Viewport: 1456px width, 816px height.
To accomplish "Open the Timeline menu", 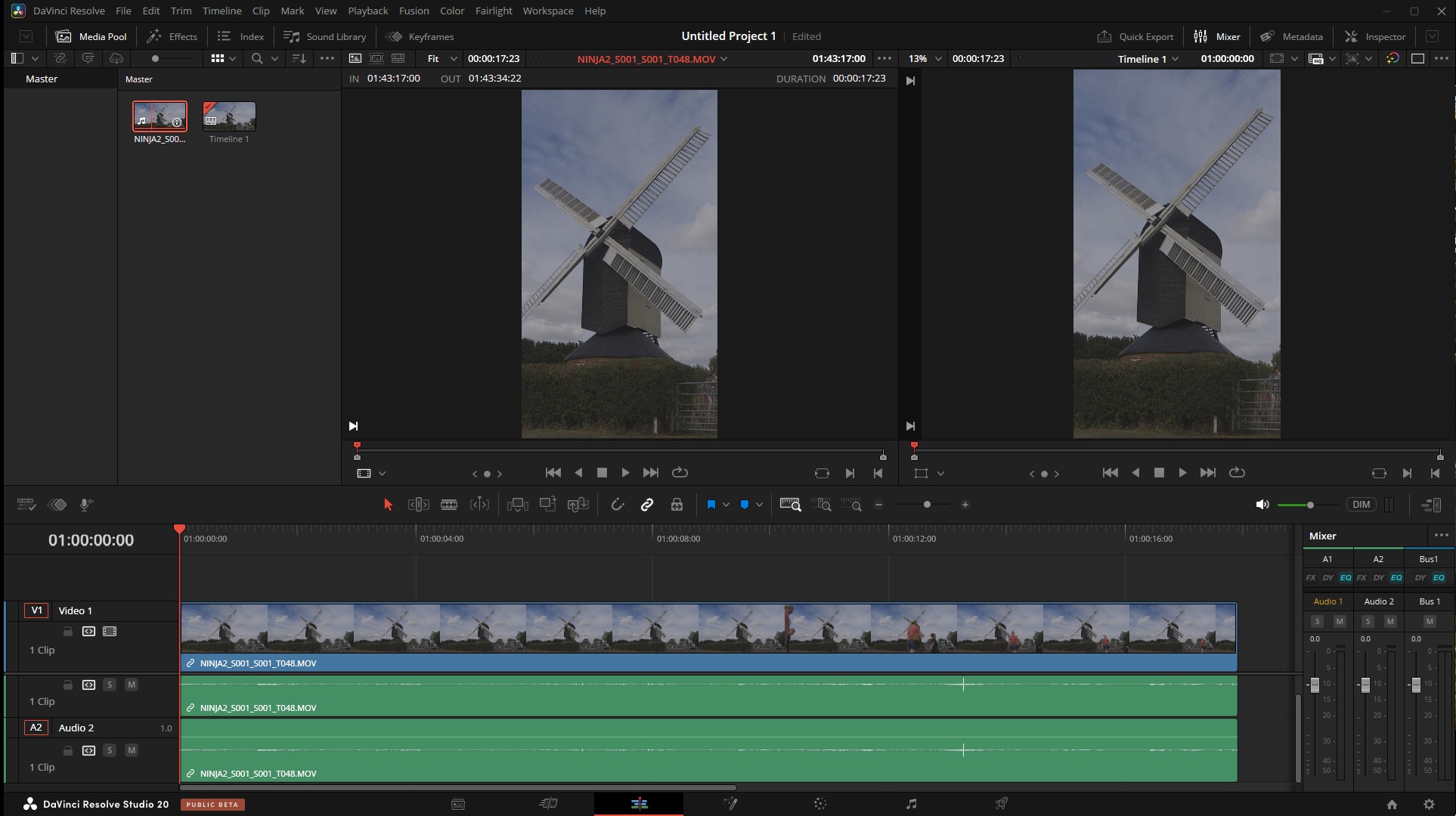I will [x=221, y=11].
